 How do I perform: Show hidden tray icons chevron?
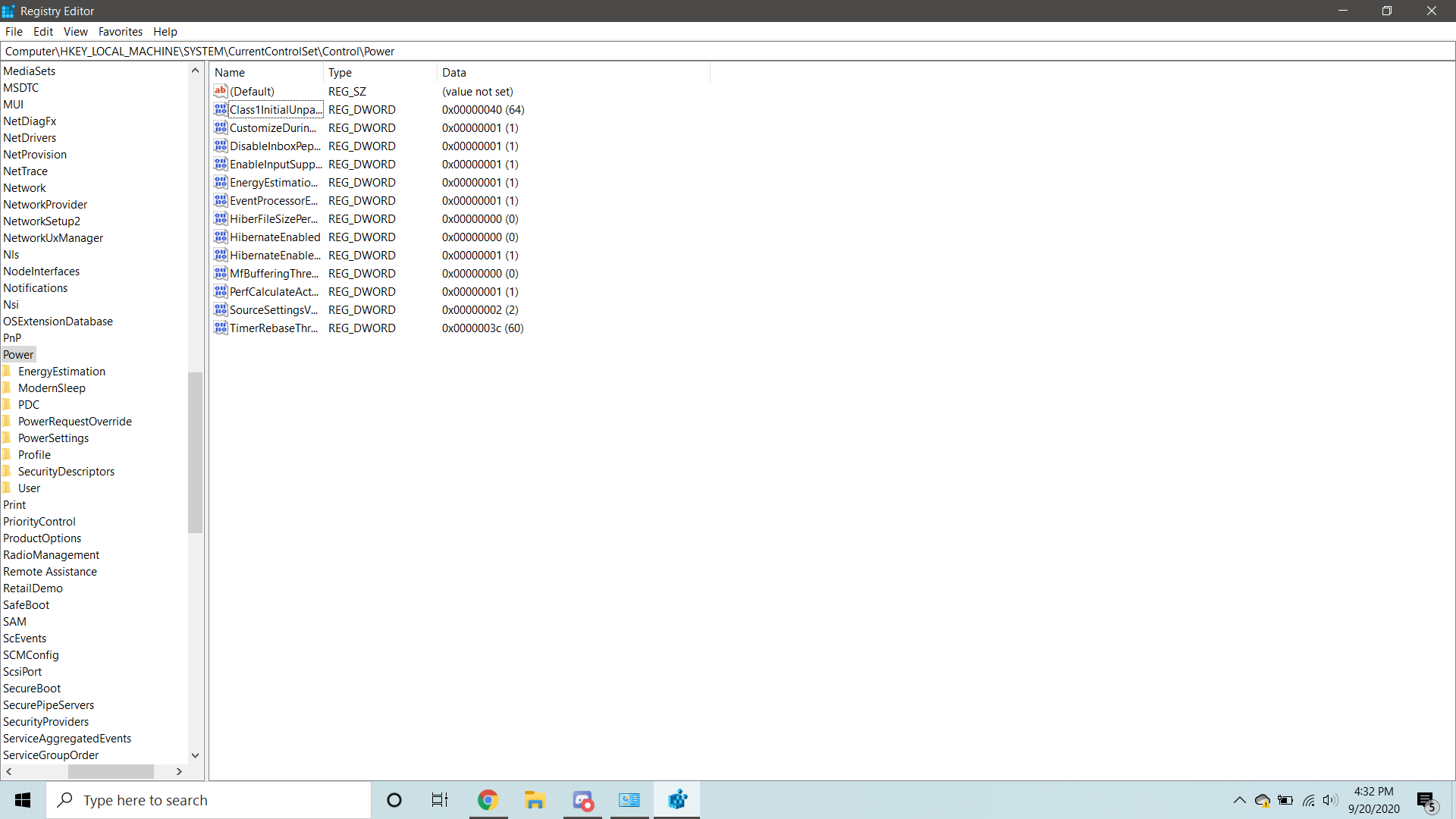pos(1240,800)
